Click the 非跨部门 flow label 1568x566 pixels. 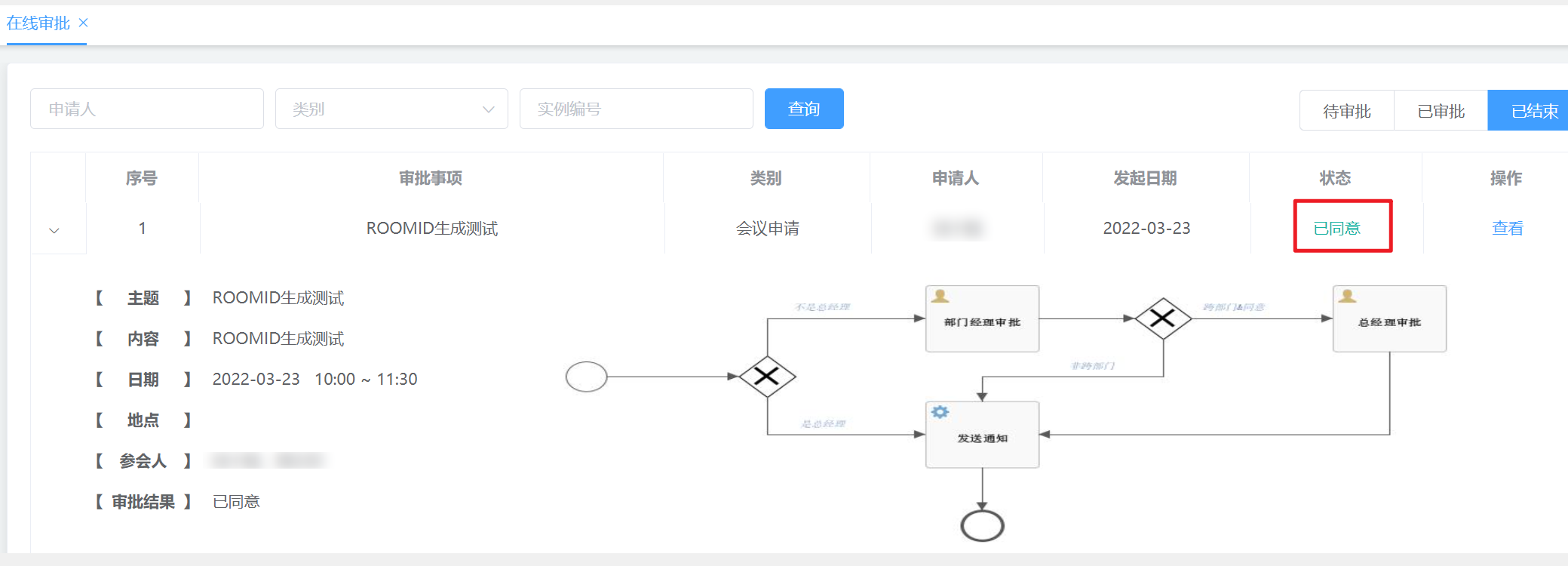click(x=1093, y=366)
